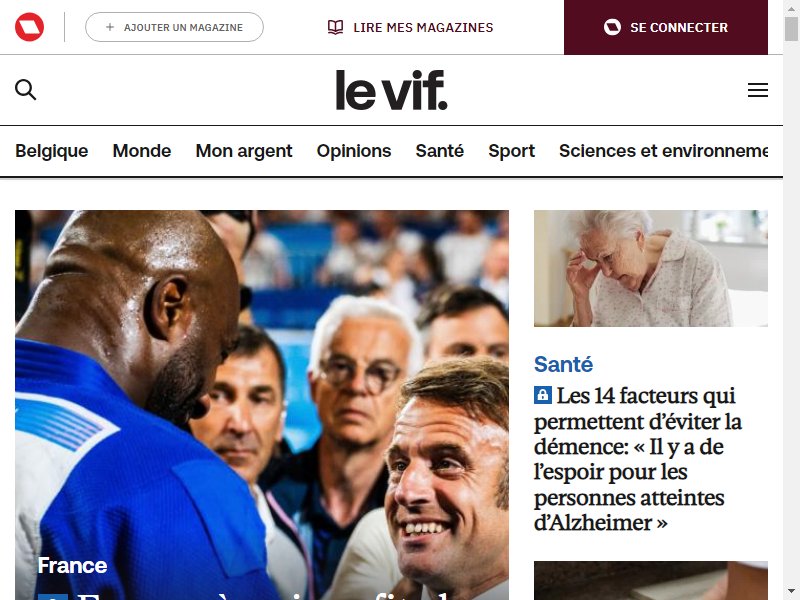Viewport: 800px width, 600px height.
Task: Go to the Monde section
Action: 142,151
